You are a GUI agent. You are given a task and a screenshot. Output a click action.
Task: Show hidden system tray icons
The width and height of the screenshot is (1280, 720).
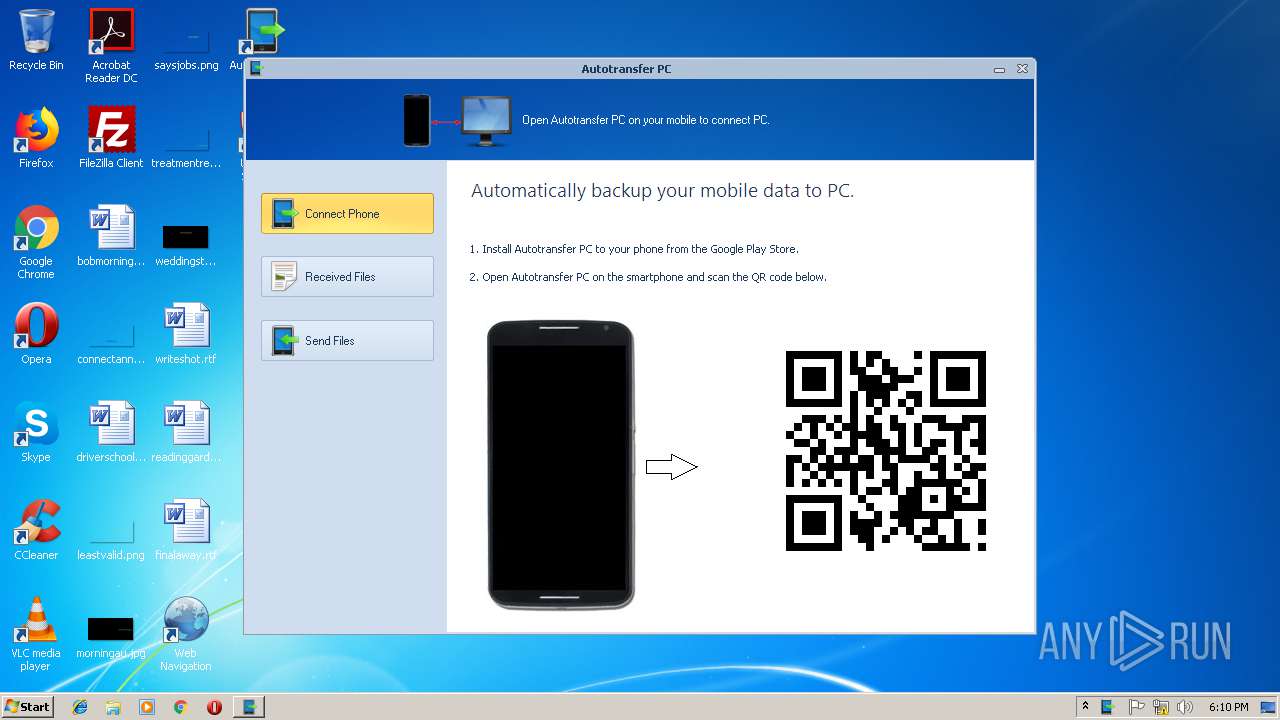(x=1085, y=707)
